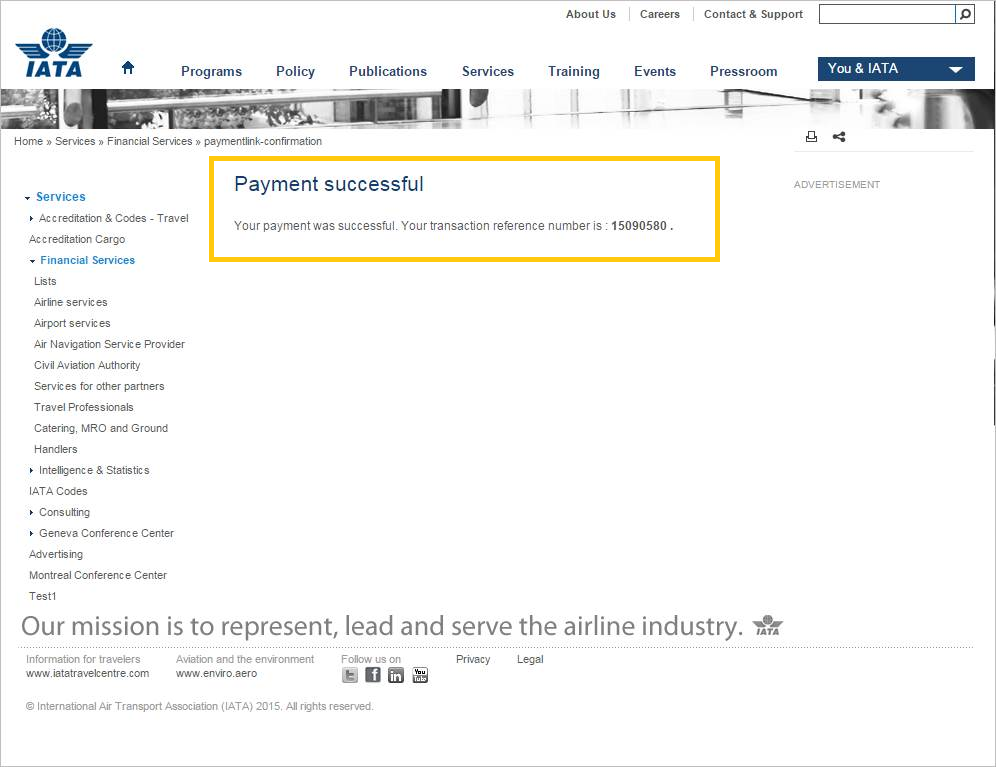The height and width of the screenshot is (767, 996).
Task: Open the Training menu
Action: (574, 71)
